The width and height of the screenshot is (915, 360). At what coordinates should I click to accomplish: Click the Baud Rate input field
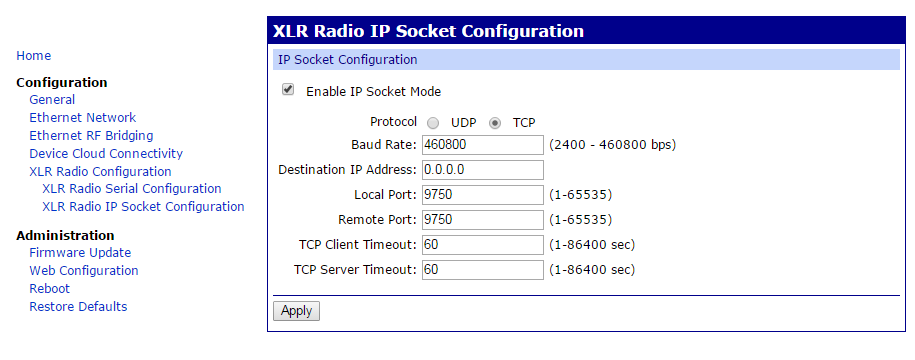pyautogui.click(x=483, y=145)
